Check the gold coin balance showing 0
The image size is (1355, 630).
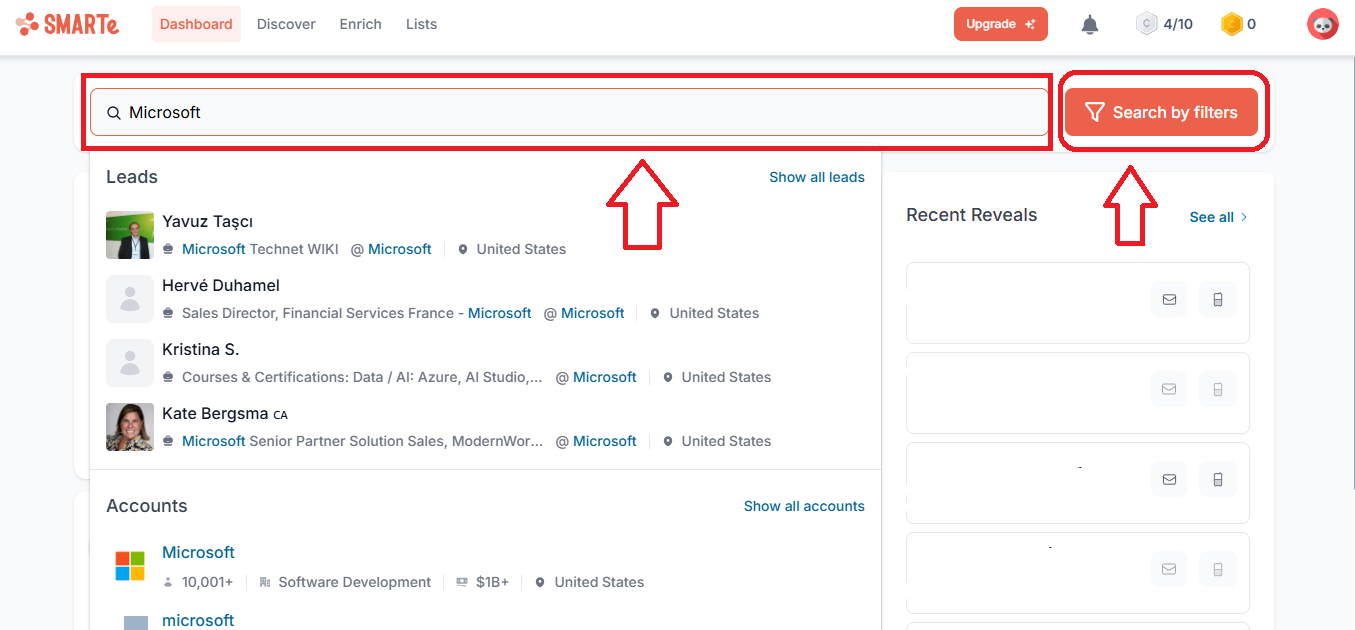point(1238,24)
